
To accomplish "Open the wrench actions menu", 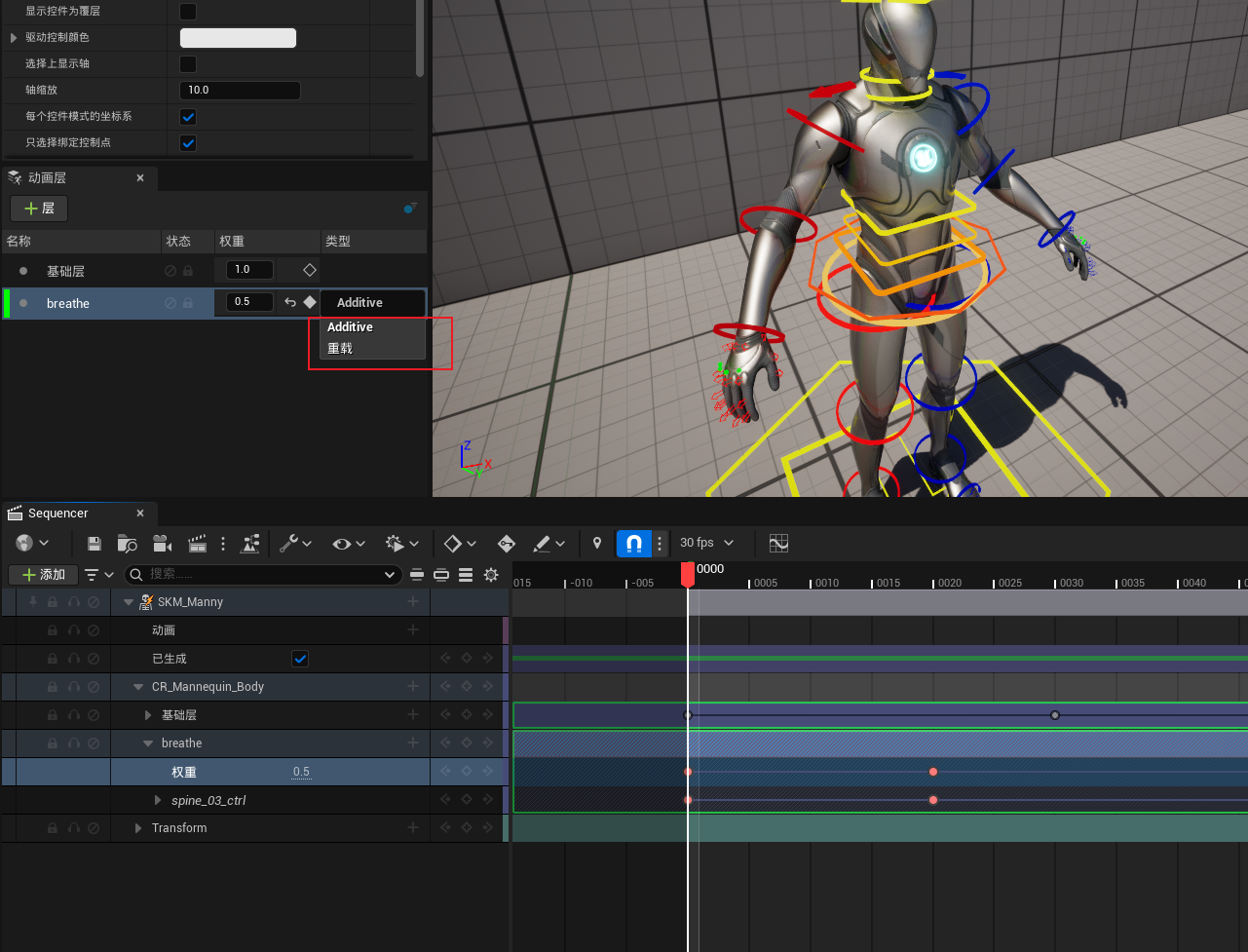I will [295, 544].
